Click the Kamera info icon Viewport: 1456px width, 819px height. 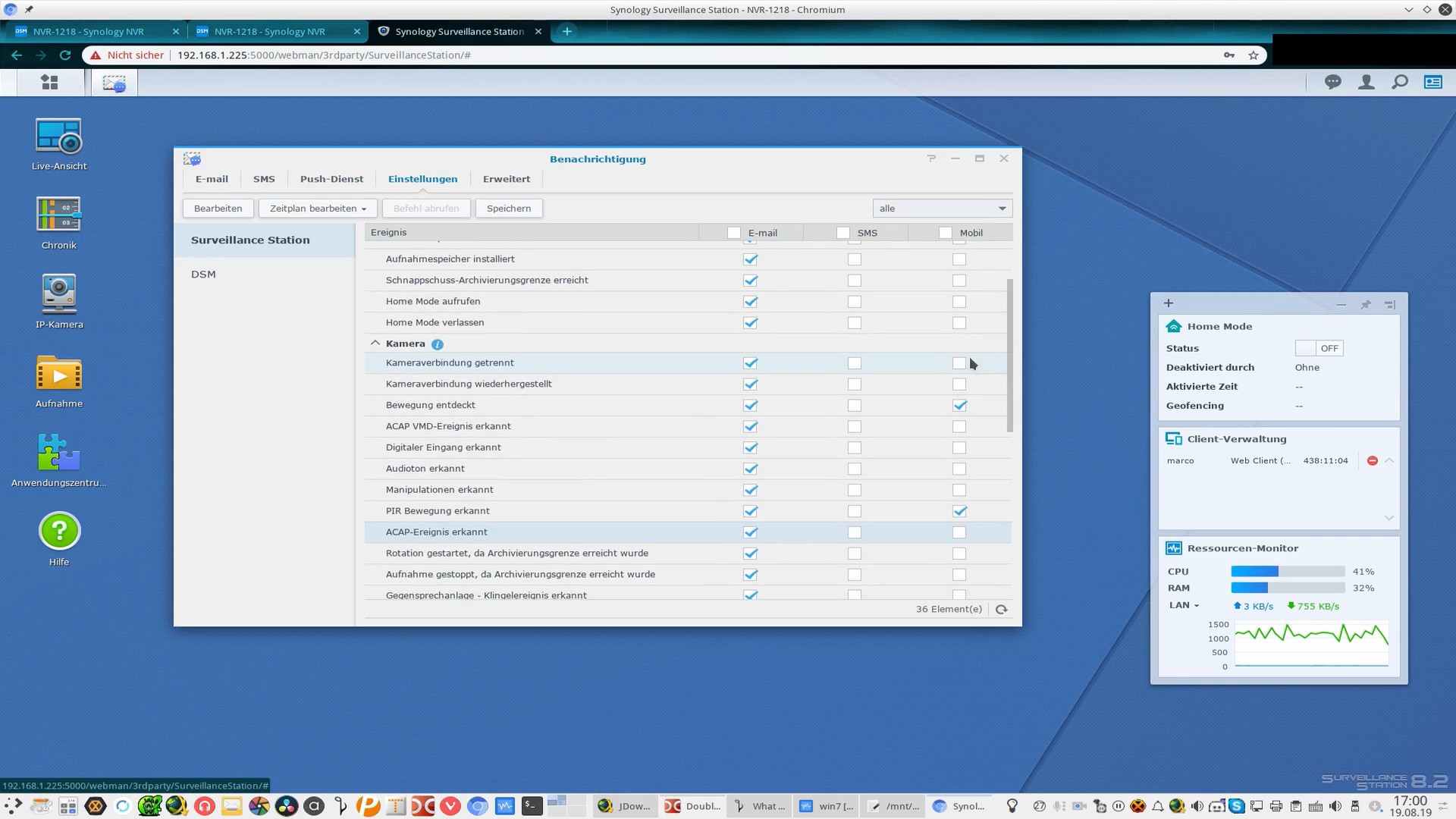(x=438, y=344)
